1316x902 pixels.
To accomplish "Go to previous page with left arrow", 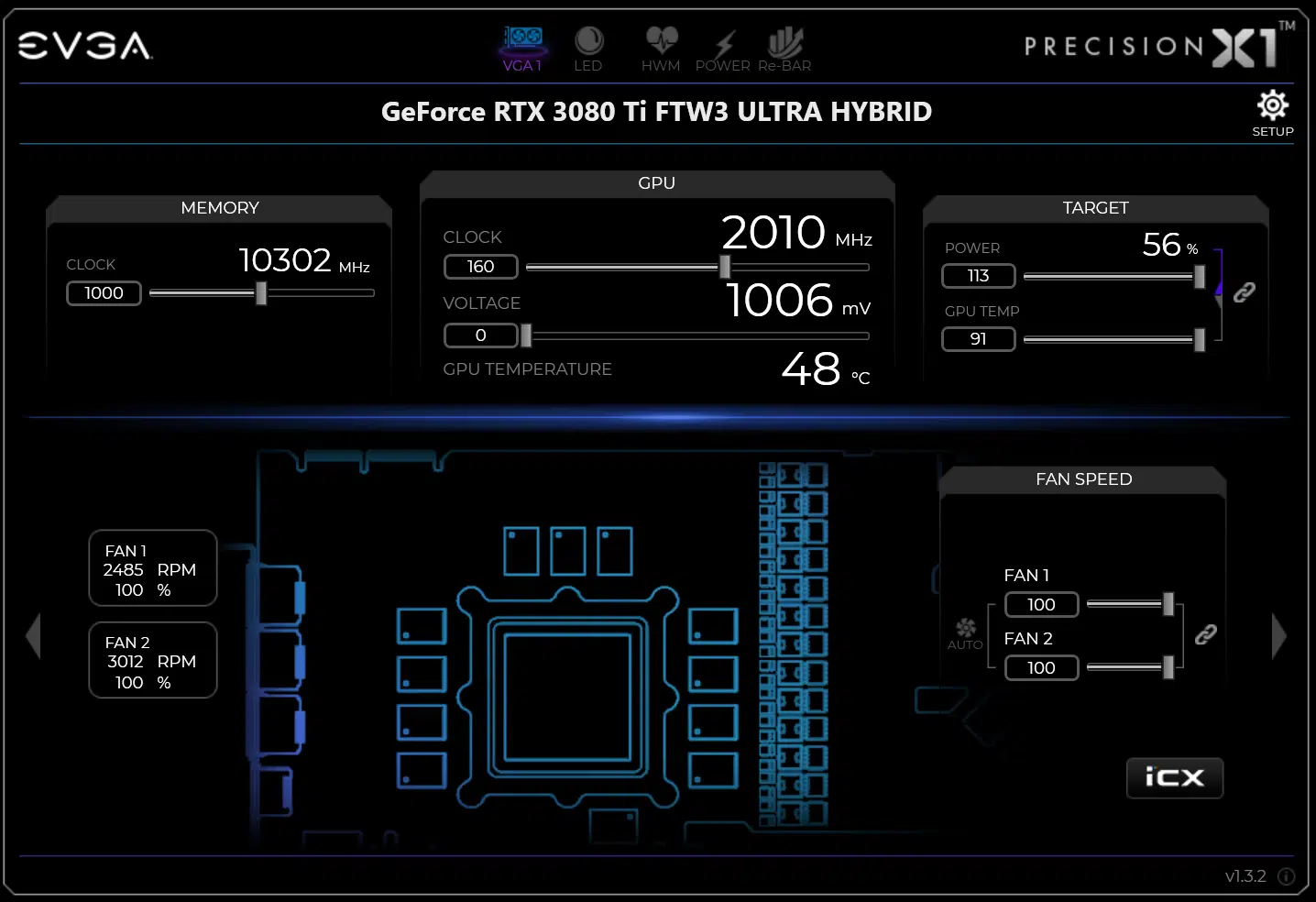I will pos(34,636).
